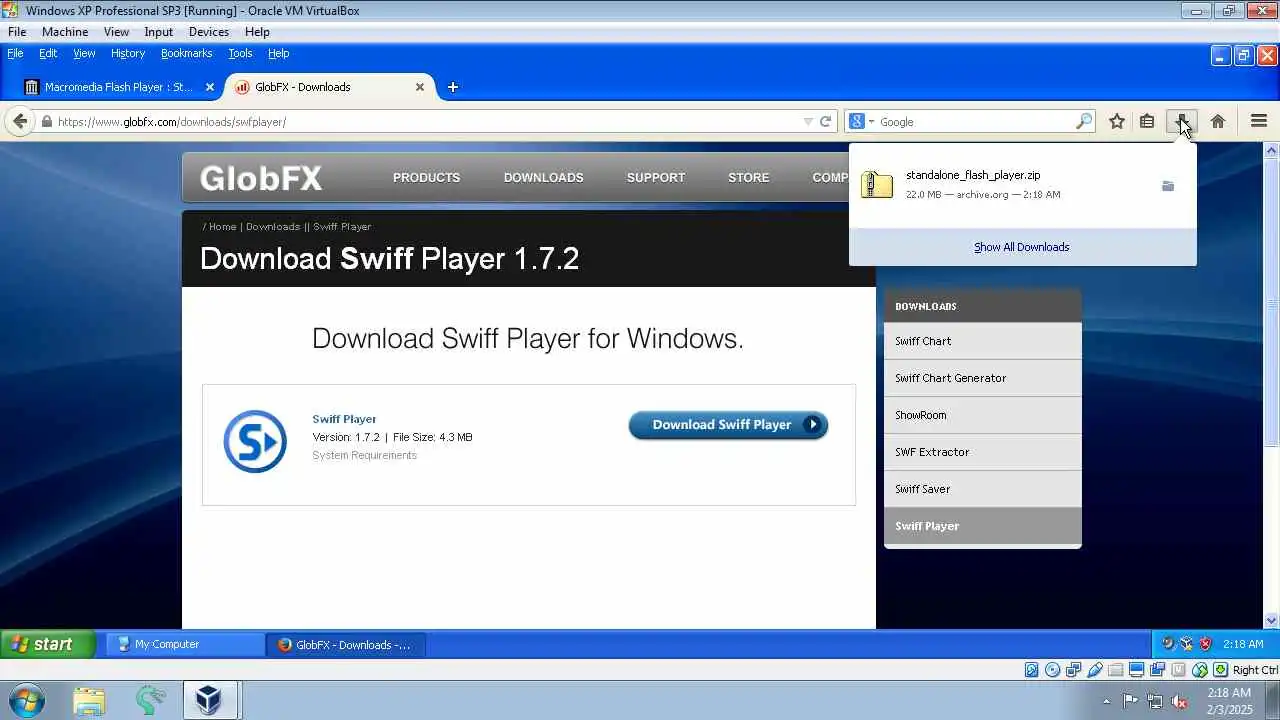Viewport: 1280px width, 720px height.
Task: Open host Windows Start orb
Action: tap(25, 700)
